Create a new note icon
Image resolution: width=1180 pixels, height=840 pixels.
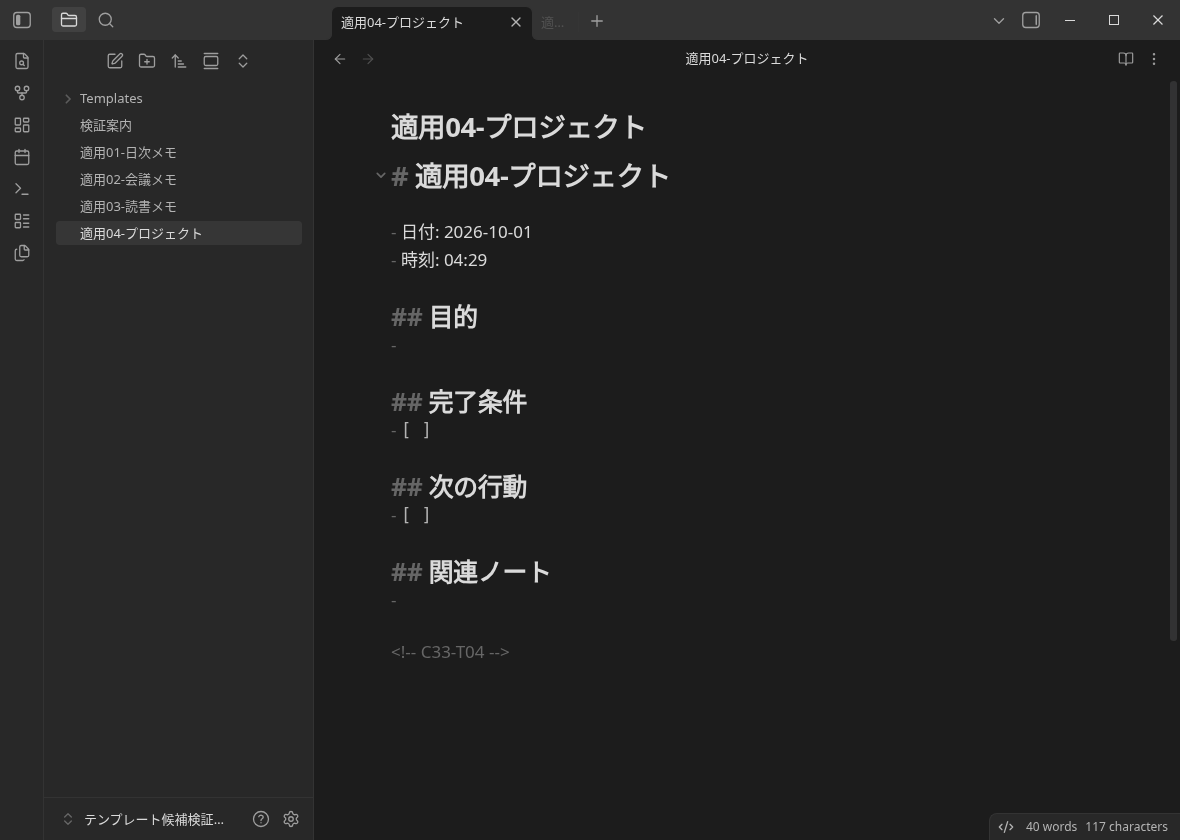coord(115,61)
